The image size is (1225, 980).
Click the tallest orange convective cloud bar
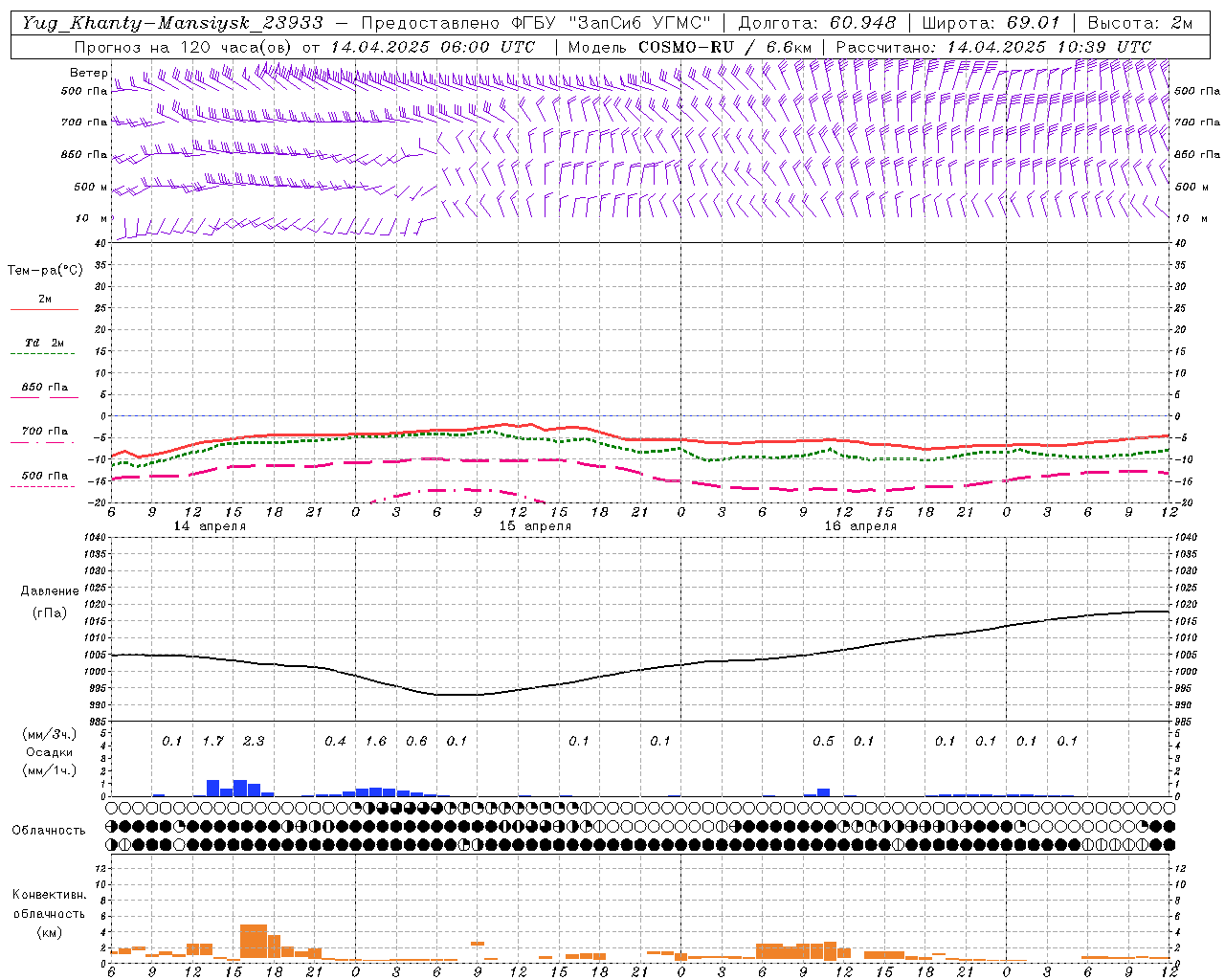point(254,942)
